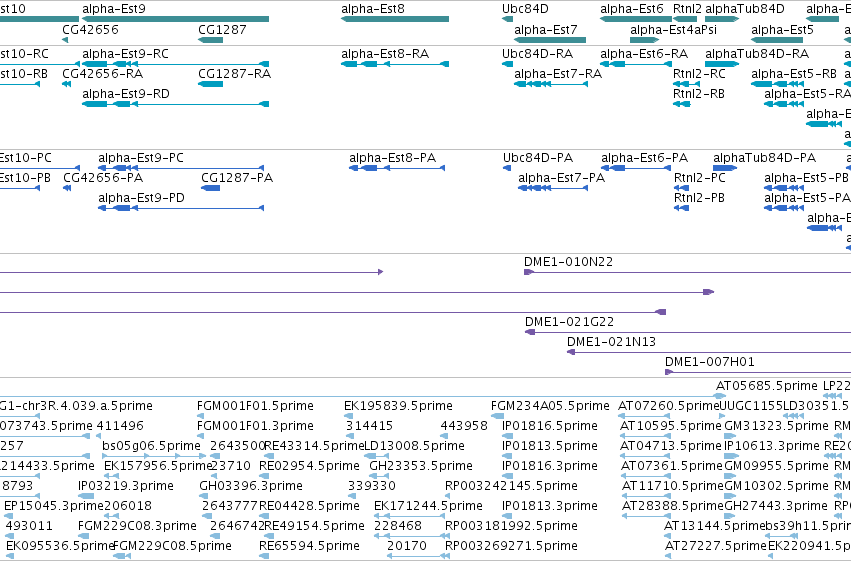851x561 pixels.
Task: Click the bs05g06.5prime EST label
Action: (151, 446)
